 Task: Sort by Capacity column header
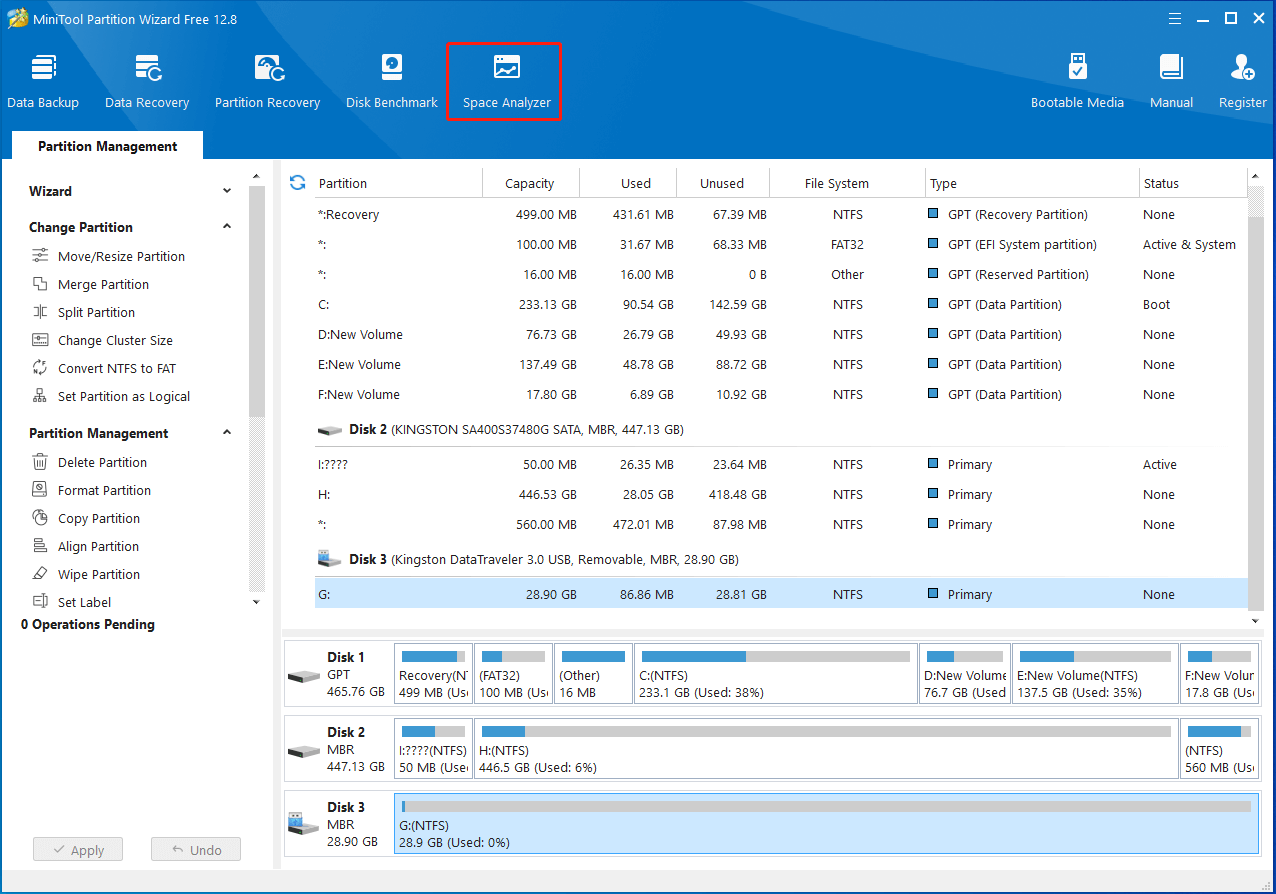click(x=530, y=183)
